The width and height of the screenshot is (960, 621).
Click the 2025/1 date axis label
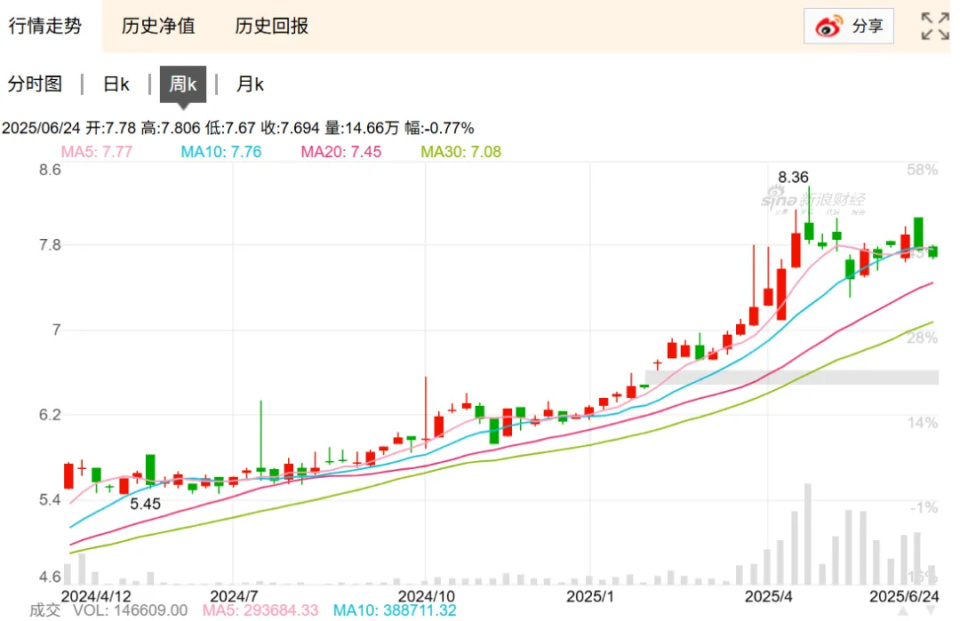pos(590,596)
